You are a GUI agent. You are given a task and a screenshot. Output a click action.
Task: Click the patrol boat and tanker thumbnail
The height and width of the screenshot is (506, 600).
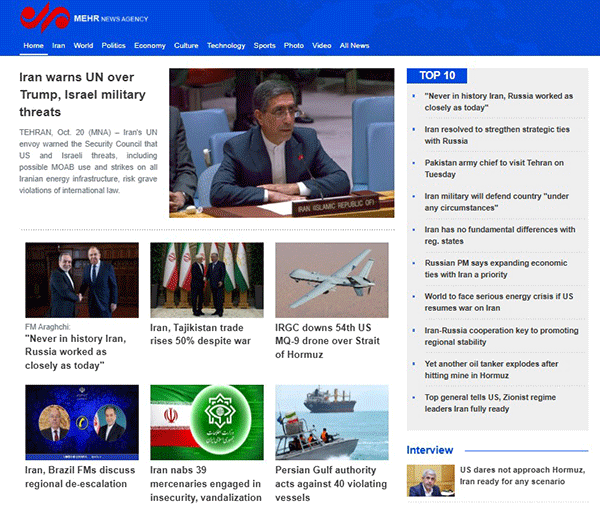click(x=332, y=422)
